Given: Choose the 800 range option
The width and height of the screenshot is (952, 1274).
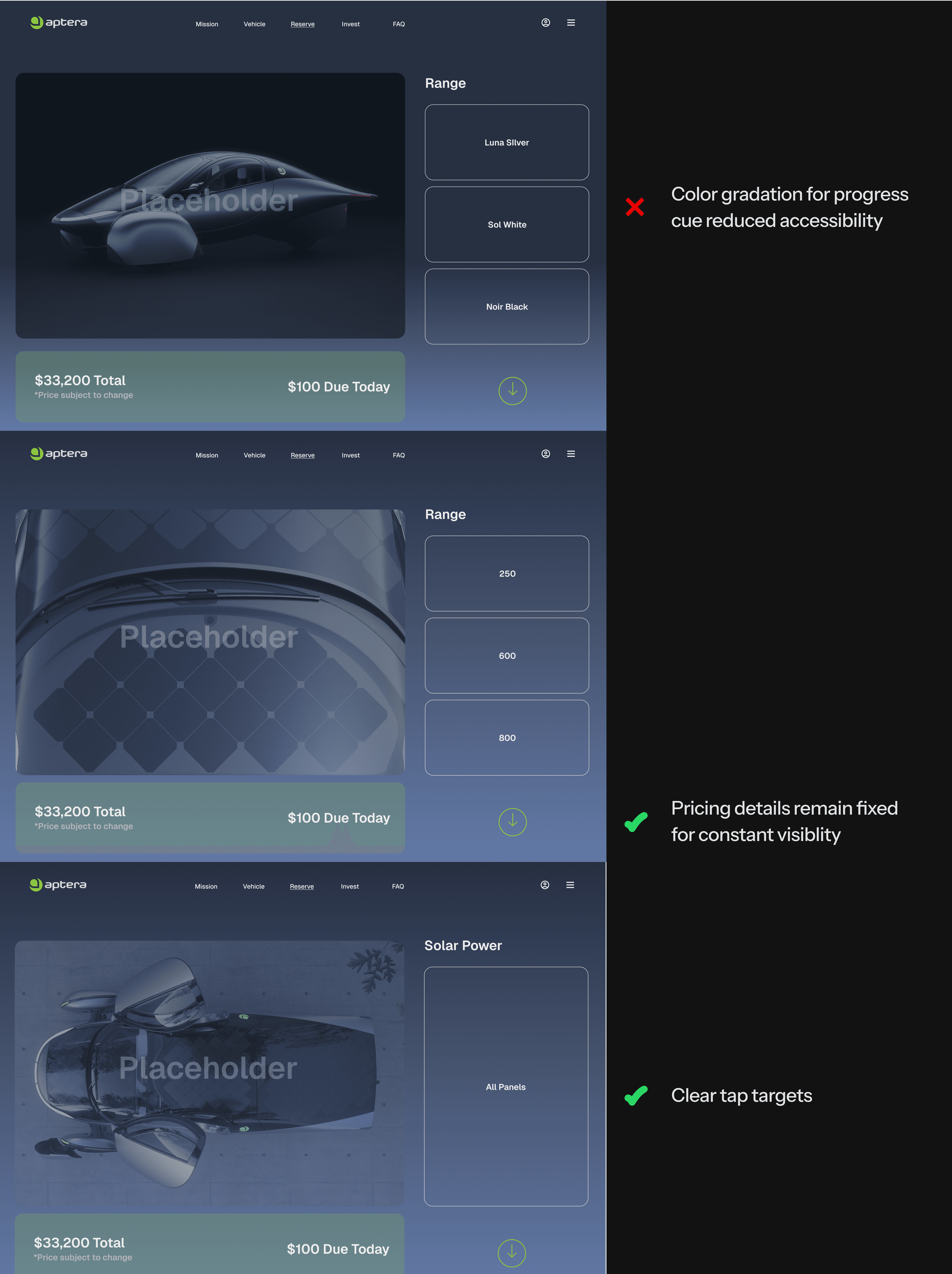Looking at the screenshot, I should (x=507, y=738).
